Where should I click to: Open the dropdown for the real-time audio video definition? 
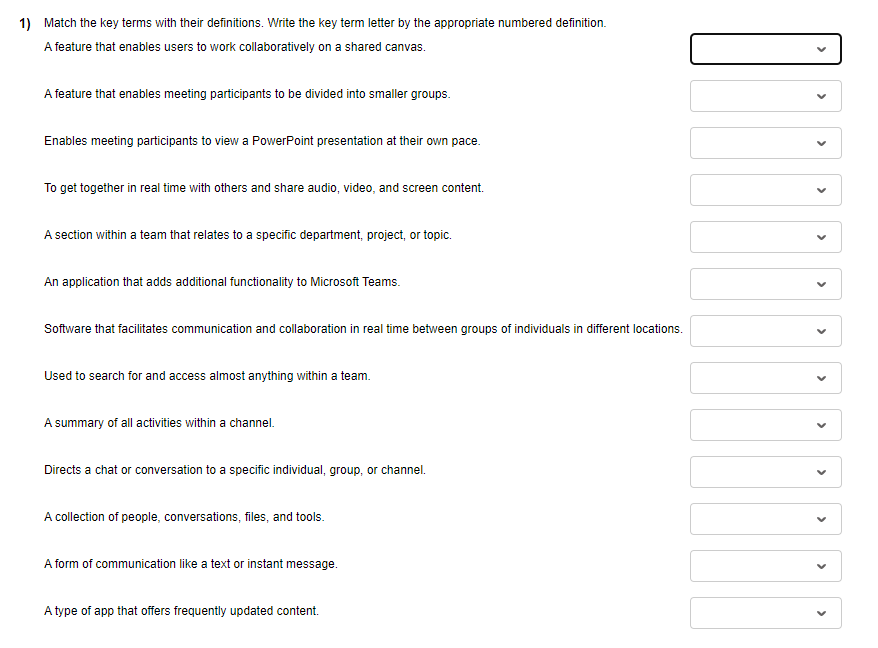pos(765,189)
